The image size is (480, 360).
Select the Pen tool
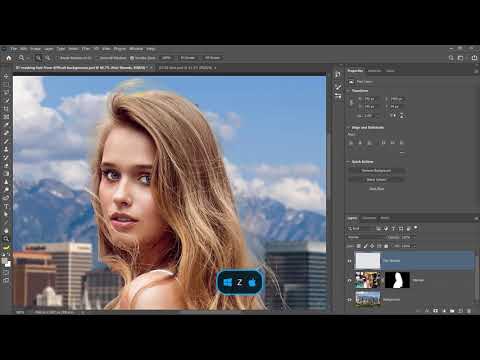pyautogui.click(x=6, y=198)
